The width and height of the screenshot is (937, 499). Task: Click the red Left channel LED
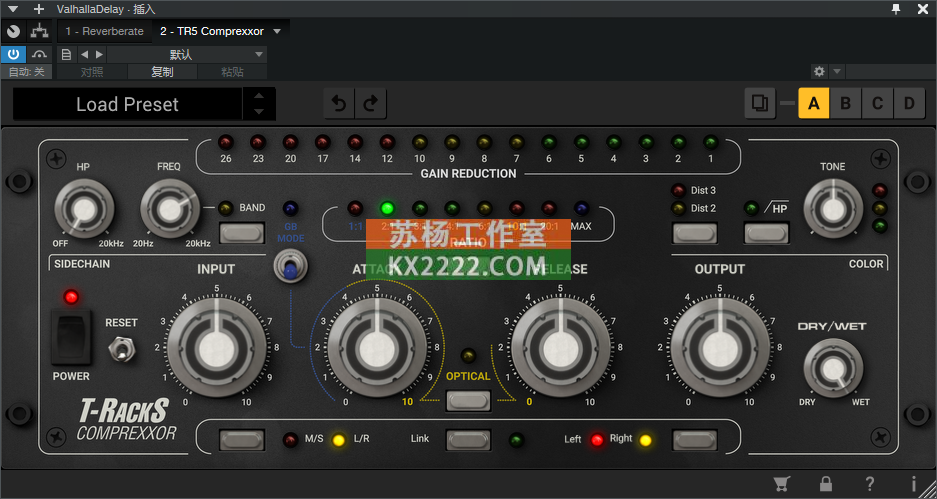click(596, 440)
